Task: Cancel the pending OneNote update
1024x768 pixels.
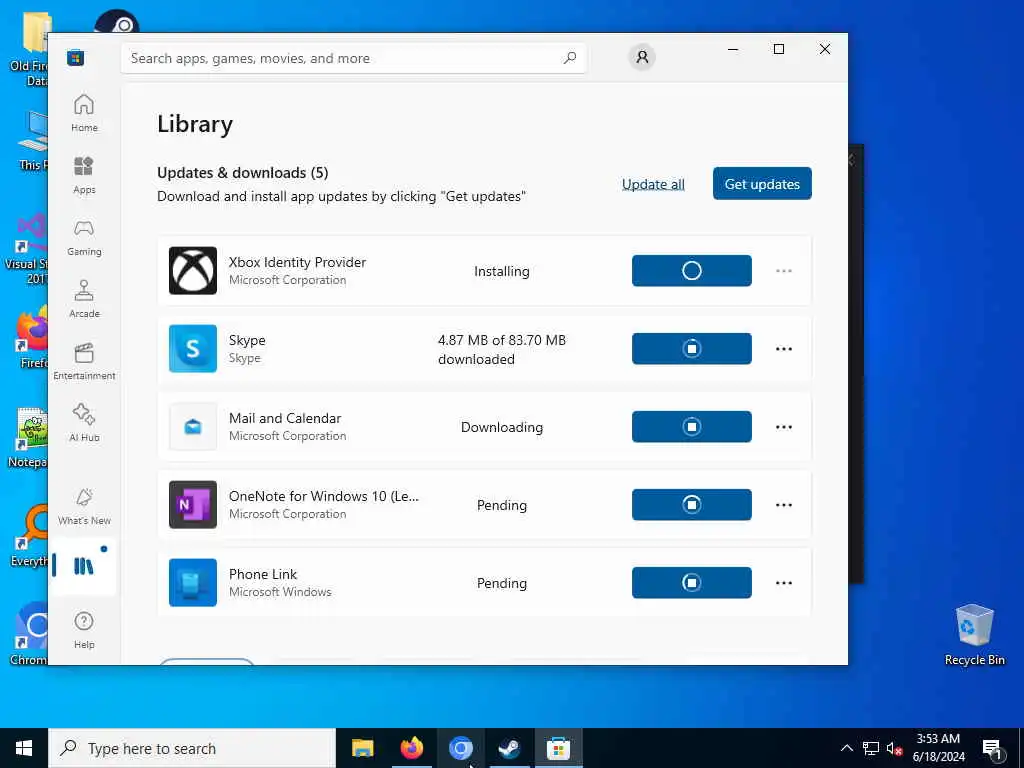Action: (692, 504)
